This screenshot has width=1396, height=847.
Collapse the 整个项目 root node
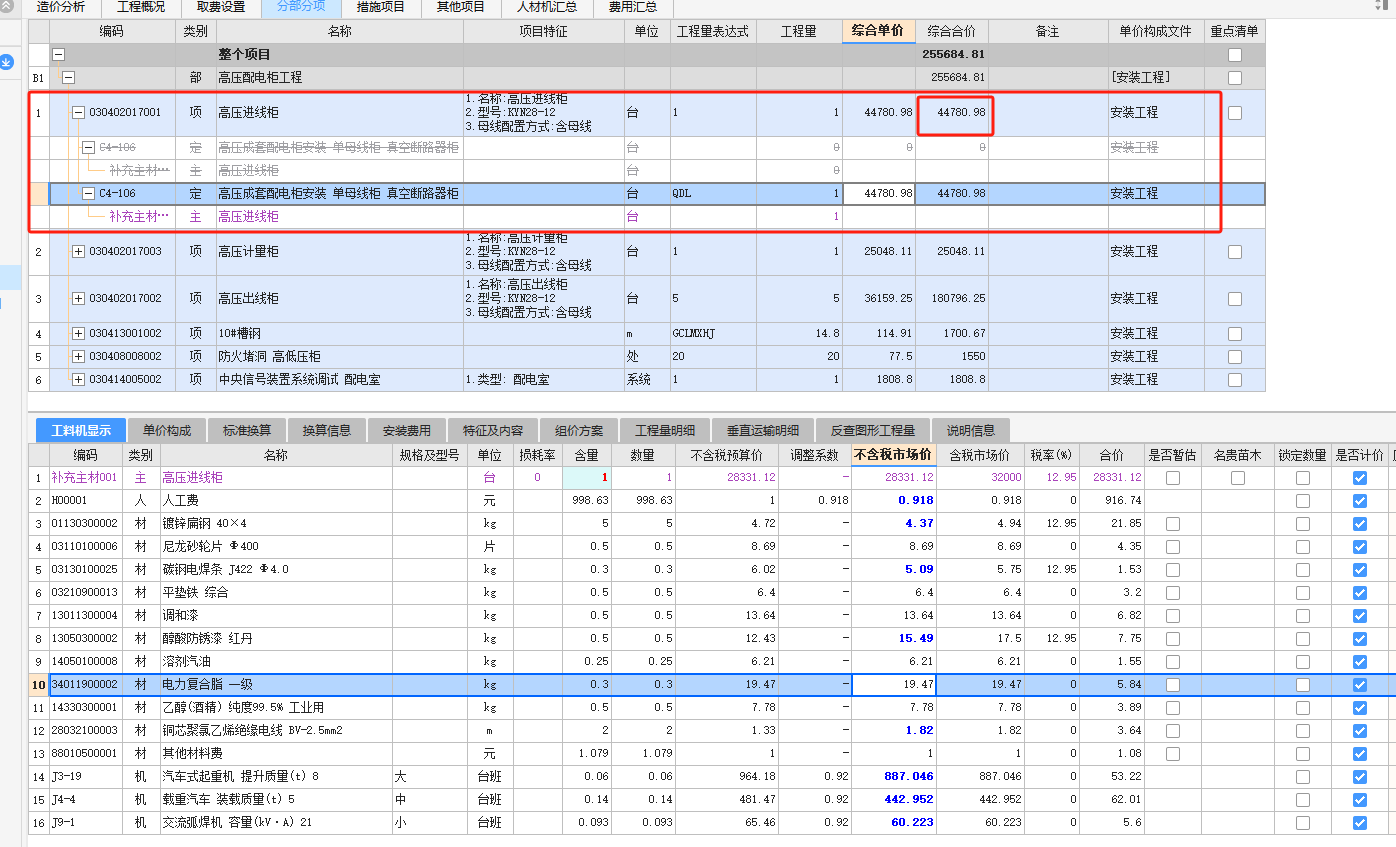click(x=58, y=55)
